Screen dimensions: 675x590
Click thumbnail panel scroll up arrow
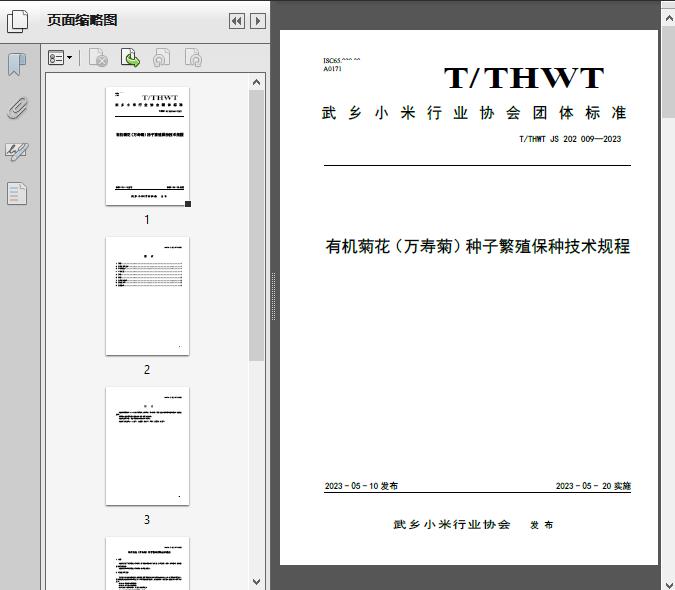[x=257, y=82]
